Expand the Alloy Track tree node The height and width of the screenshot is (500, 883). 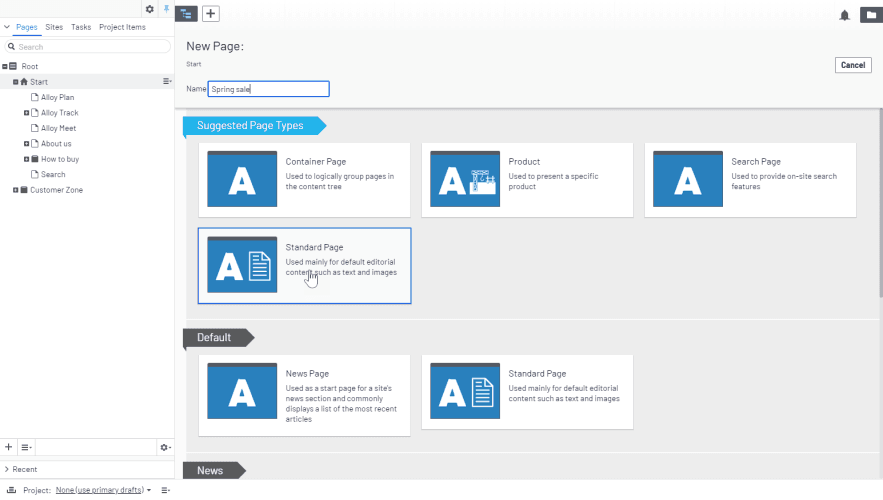click(26, 113)
